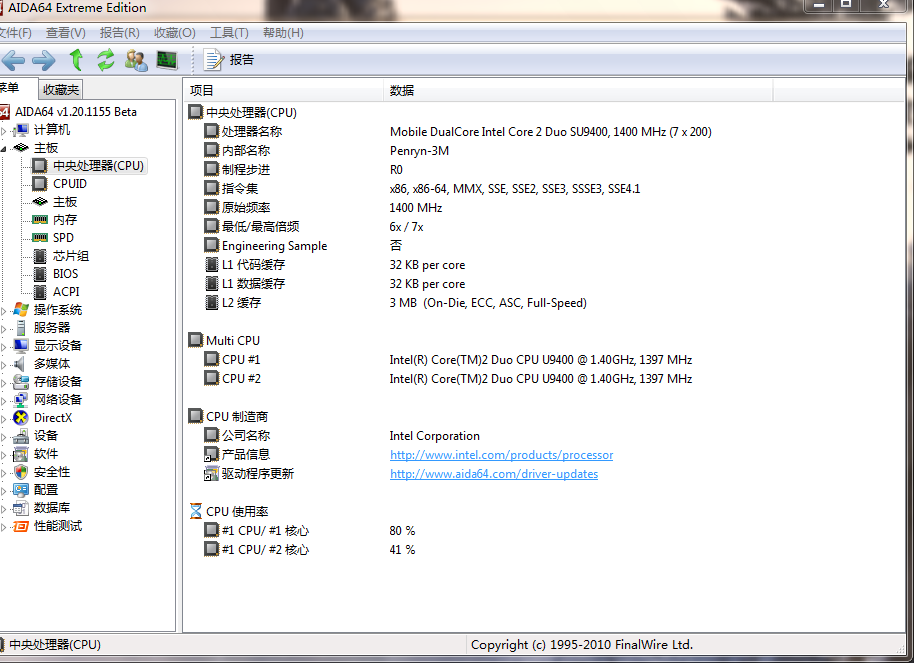Click the 操作系统 Windows flag icon
Screen dimensions: 914x663
click(x=21, y=310)
